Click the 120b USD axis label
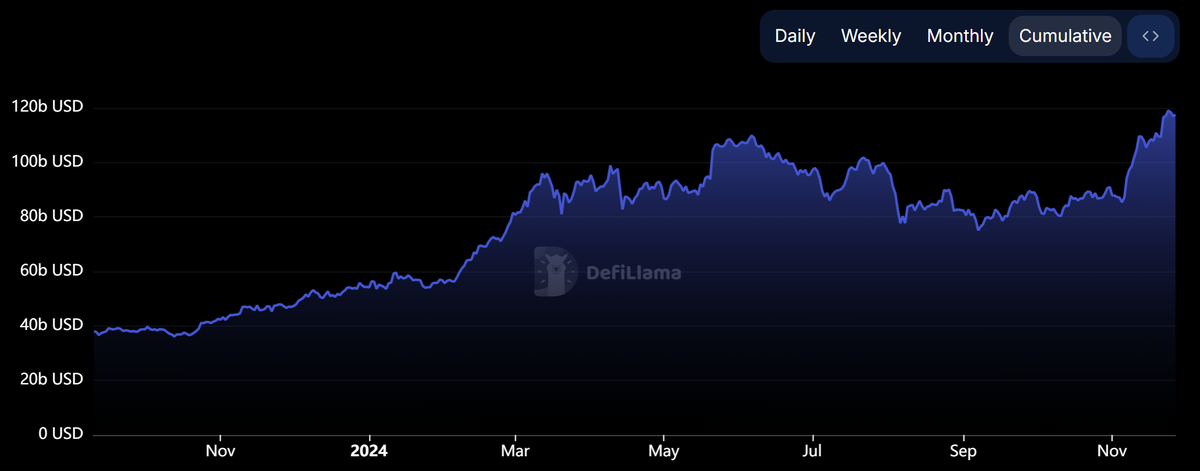This screenshot has height=471, width=1200. click(46, 107)
